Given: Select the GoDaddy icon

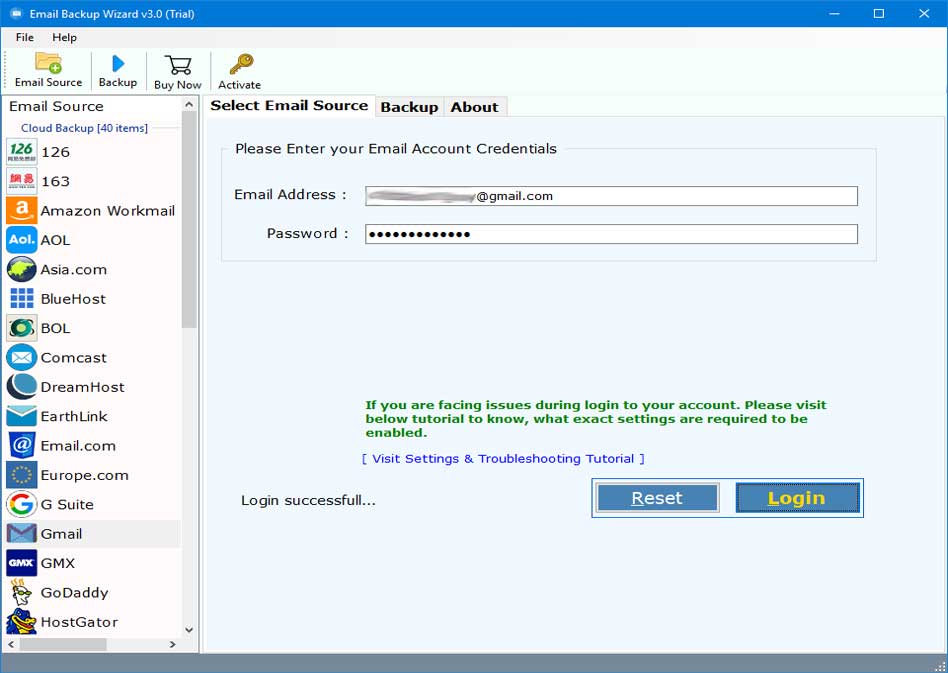Looking at the screenshot, I should pyautogui.click(x=22, y=593).
